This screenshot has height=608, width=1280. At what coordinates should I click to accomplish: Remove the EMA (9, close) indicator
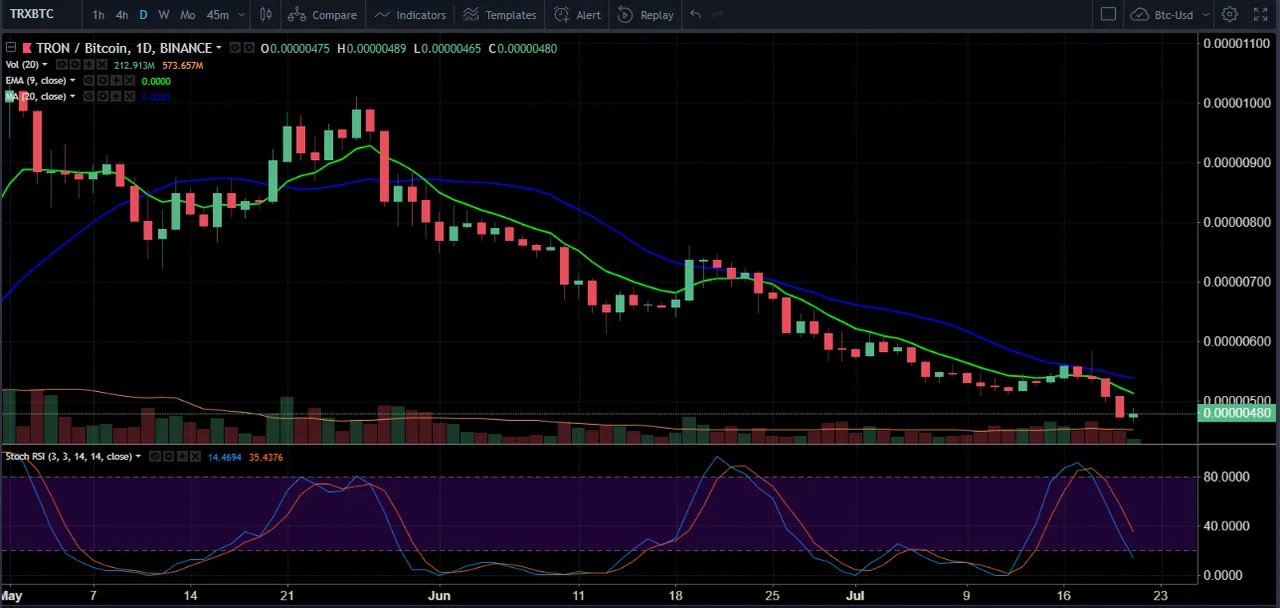(x=129, y=80)
